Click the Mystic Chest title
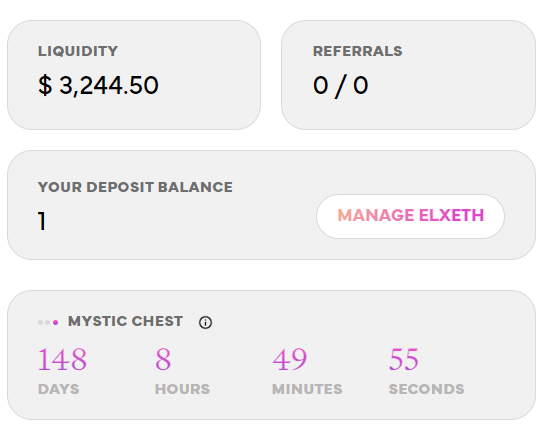The image size is (538, 428). (125, 321)
